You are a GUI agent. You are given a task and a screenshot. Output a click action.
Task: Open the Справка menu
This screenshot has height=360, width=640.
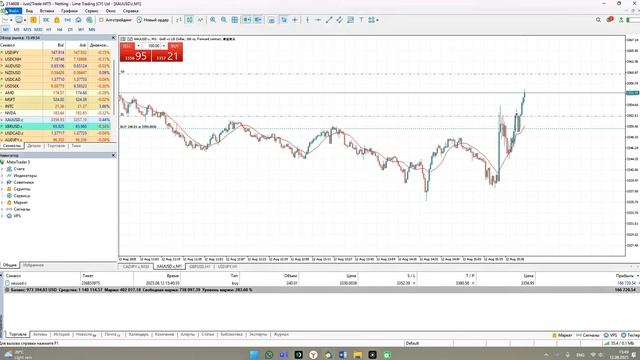click(x=131, y=11)
